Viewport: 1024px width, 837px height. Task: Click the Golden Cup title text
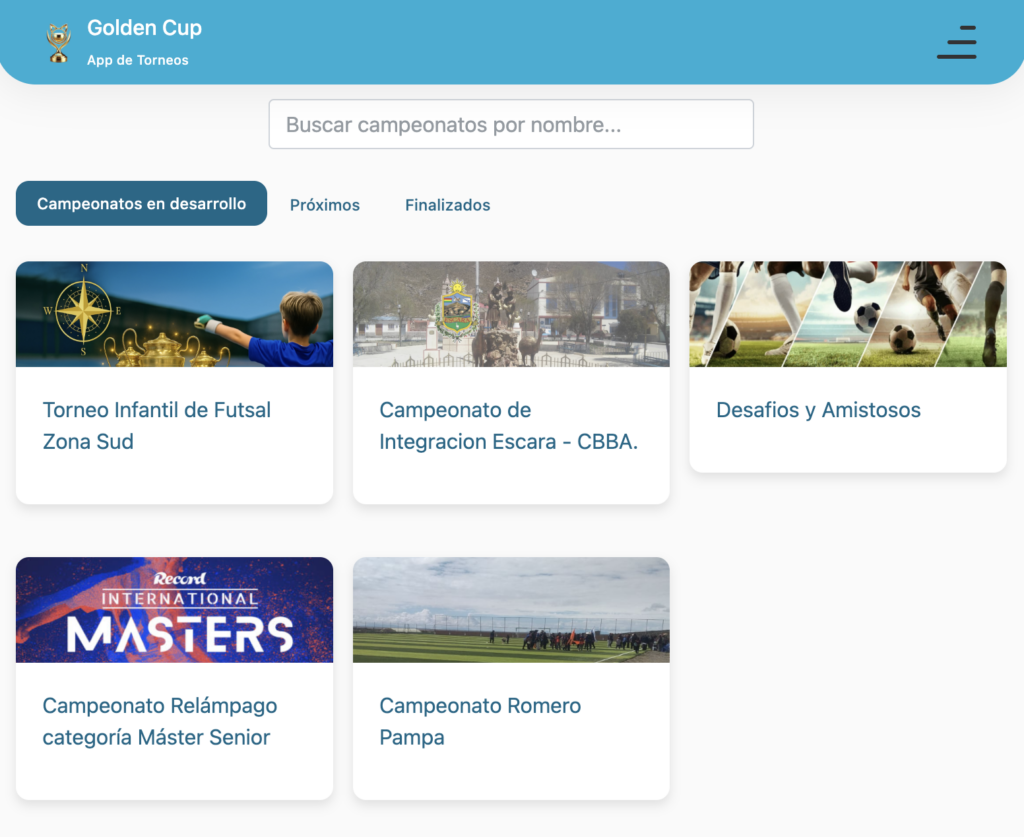(x=144, y=27)
